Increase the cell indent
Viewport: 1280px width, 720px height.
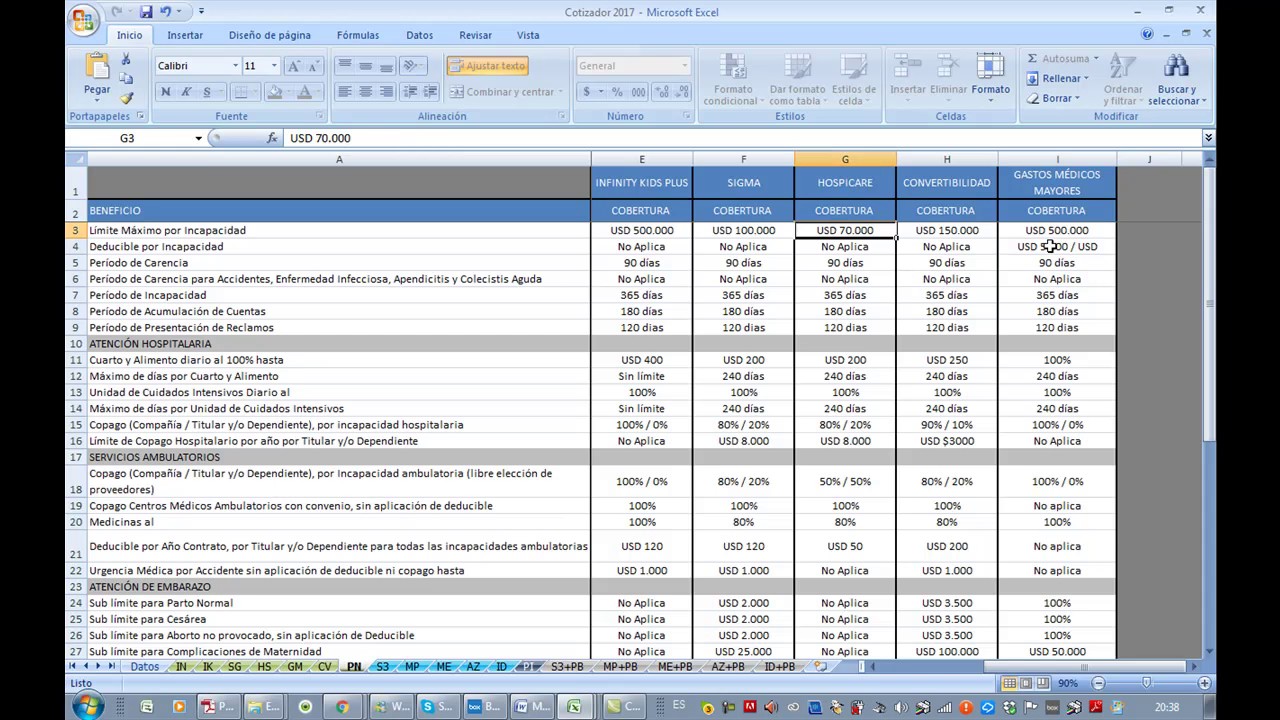click(x=431, y=92)
